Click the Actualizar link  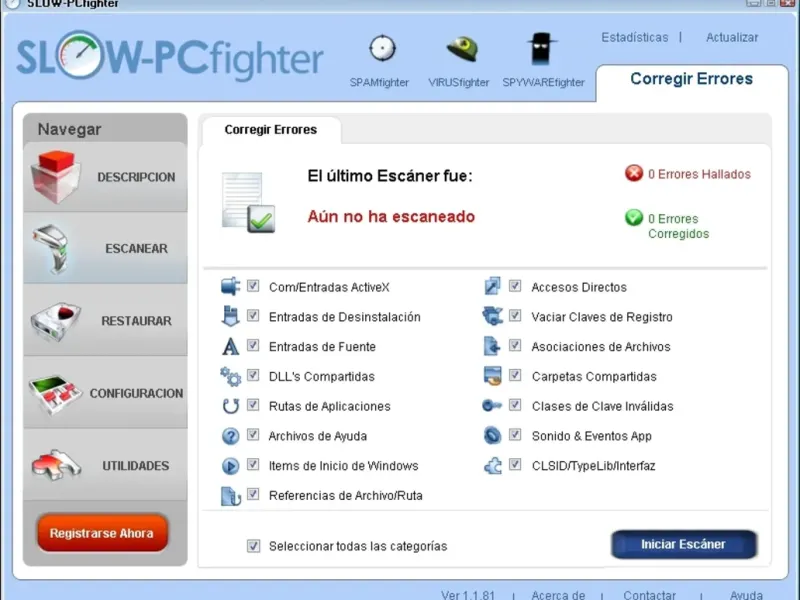click(x=732, y=37)
